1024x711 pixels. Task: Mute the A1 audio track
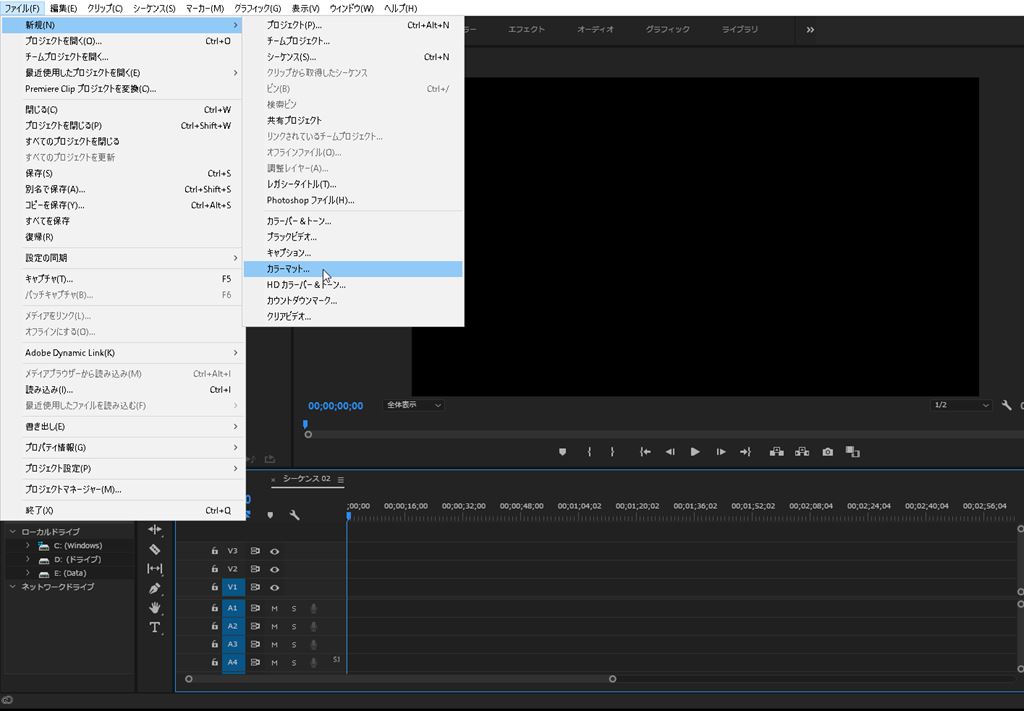274,608
